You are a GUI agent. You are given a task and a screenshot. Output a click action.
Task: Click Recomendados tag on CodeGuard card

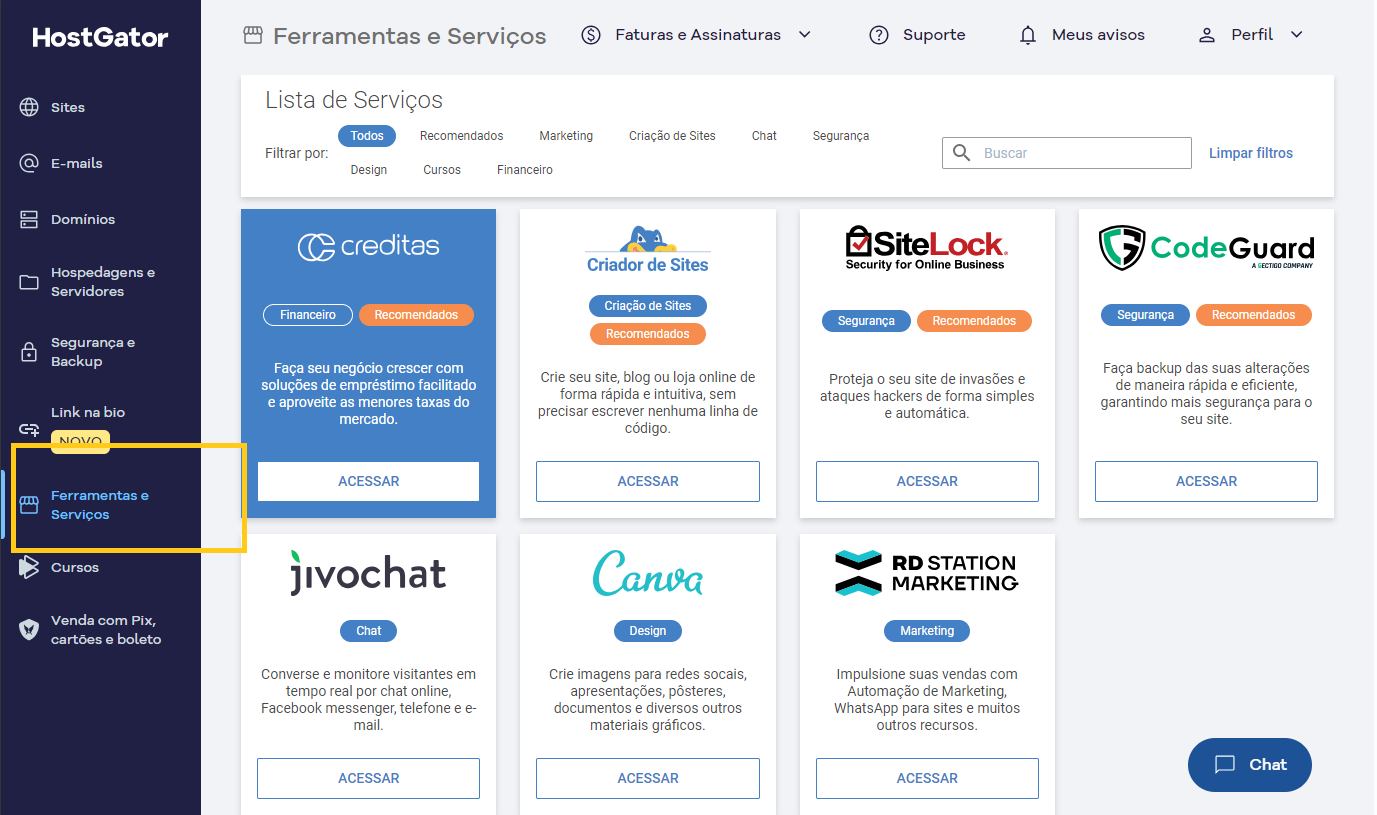pyautogui.click(x=1253, y=315)
